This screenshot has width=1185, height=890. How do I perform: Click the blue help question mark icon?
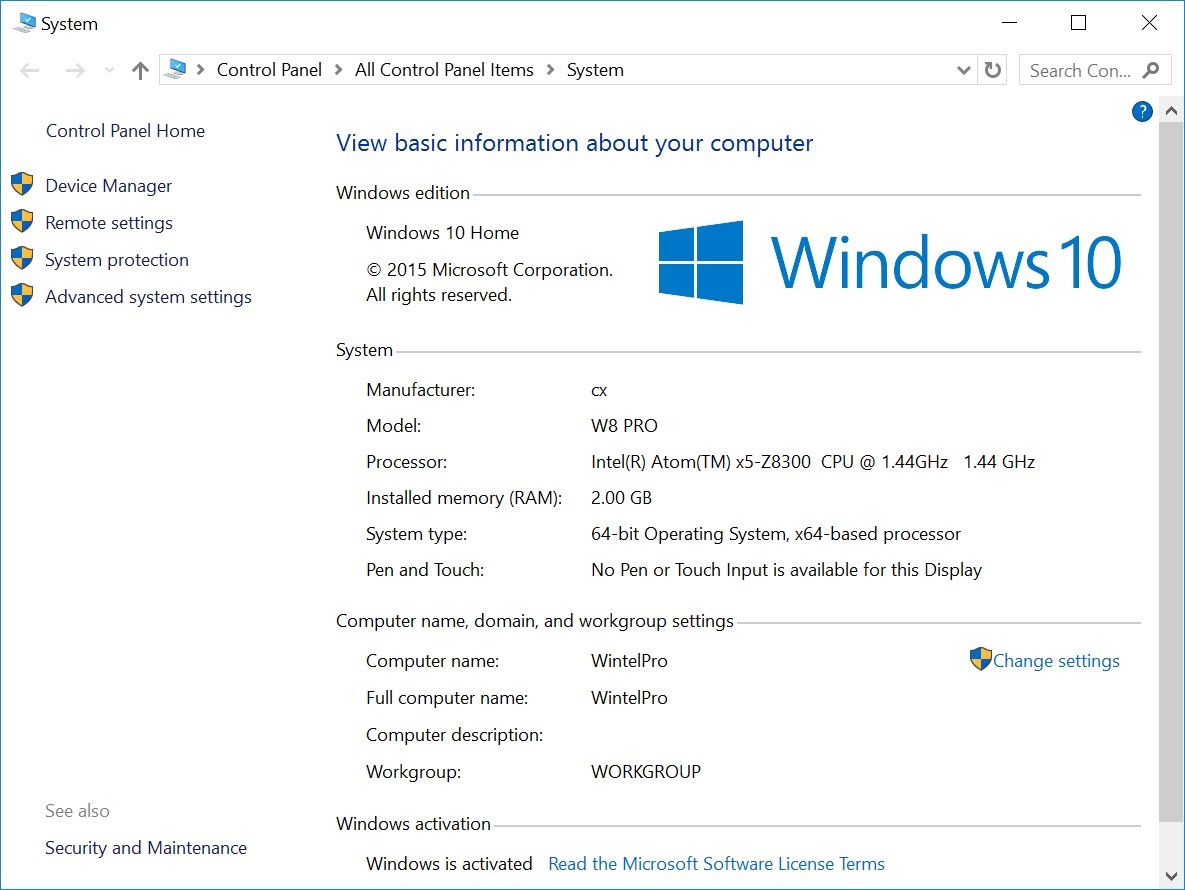[x=1141, y=111]
